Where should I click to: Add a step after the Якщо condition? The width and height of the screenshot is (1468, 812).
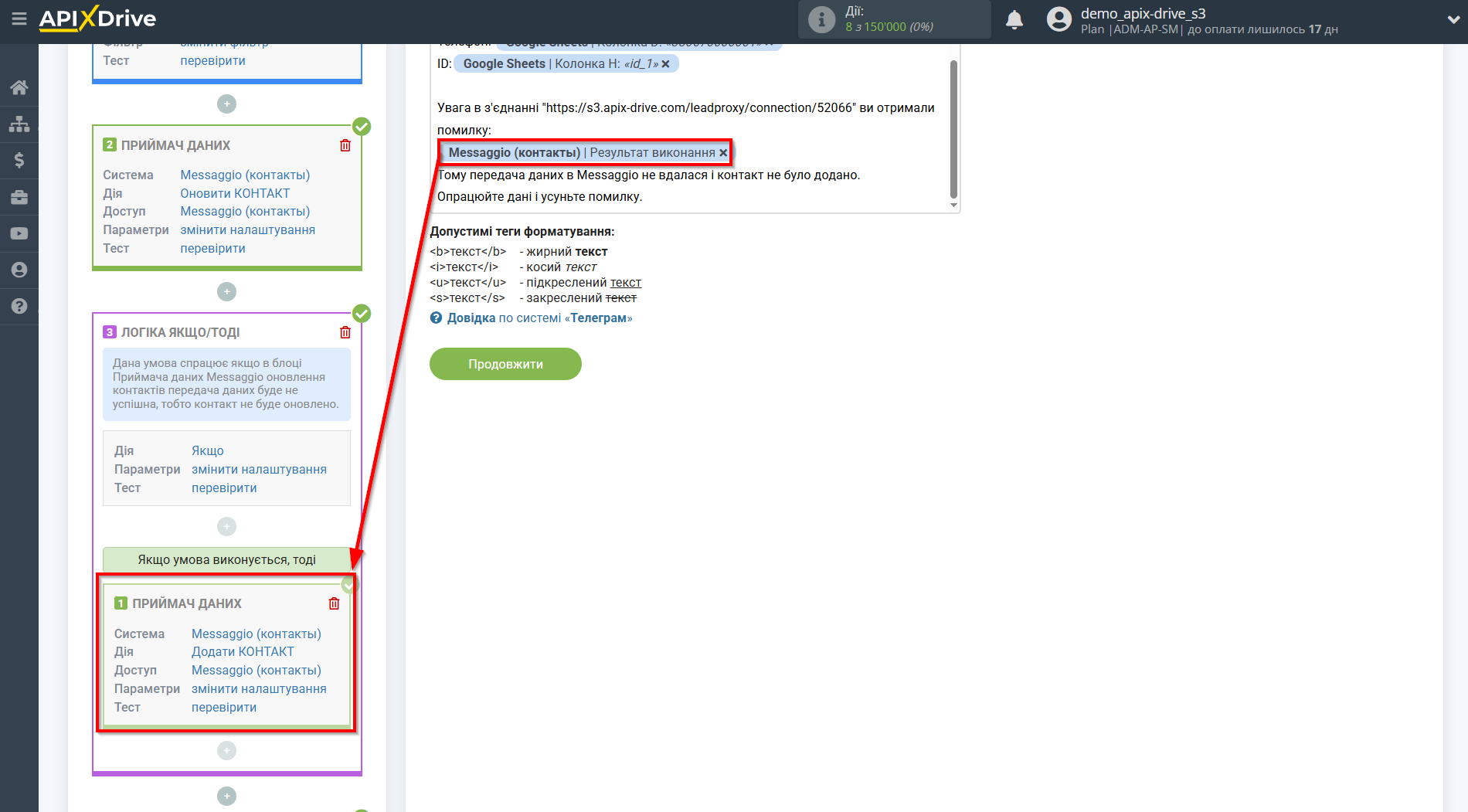pyautogui.click(x=226, y=526)
